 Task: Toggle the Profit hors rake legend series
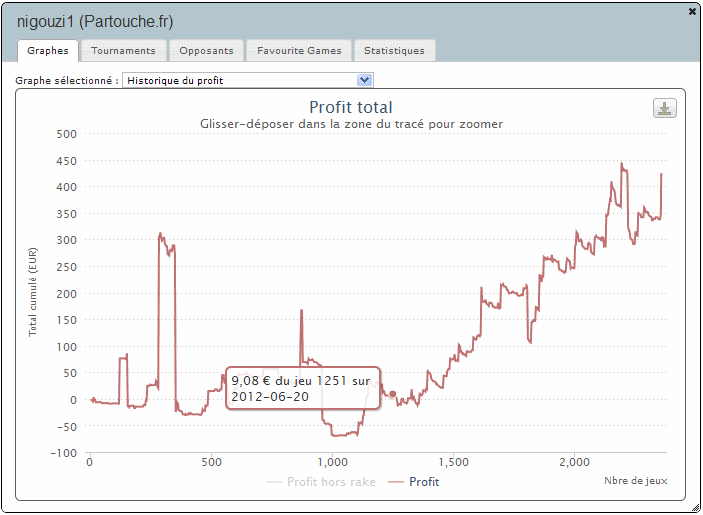pyautogui.click(x=321, y=482)
